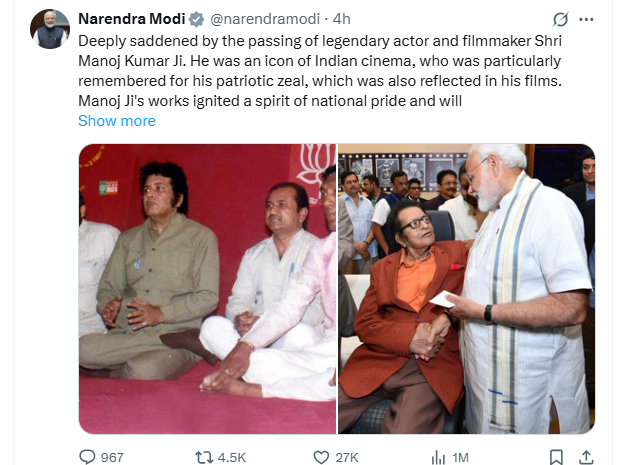Open the right photo with orange jacket
624x465 pixels.
(466, 288)
